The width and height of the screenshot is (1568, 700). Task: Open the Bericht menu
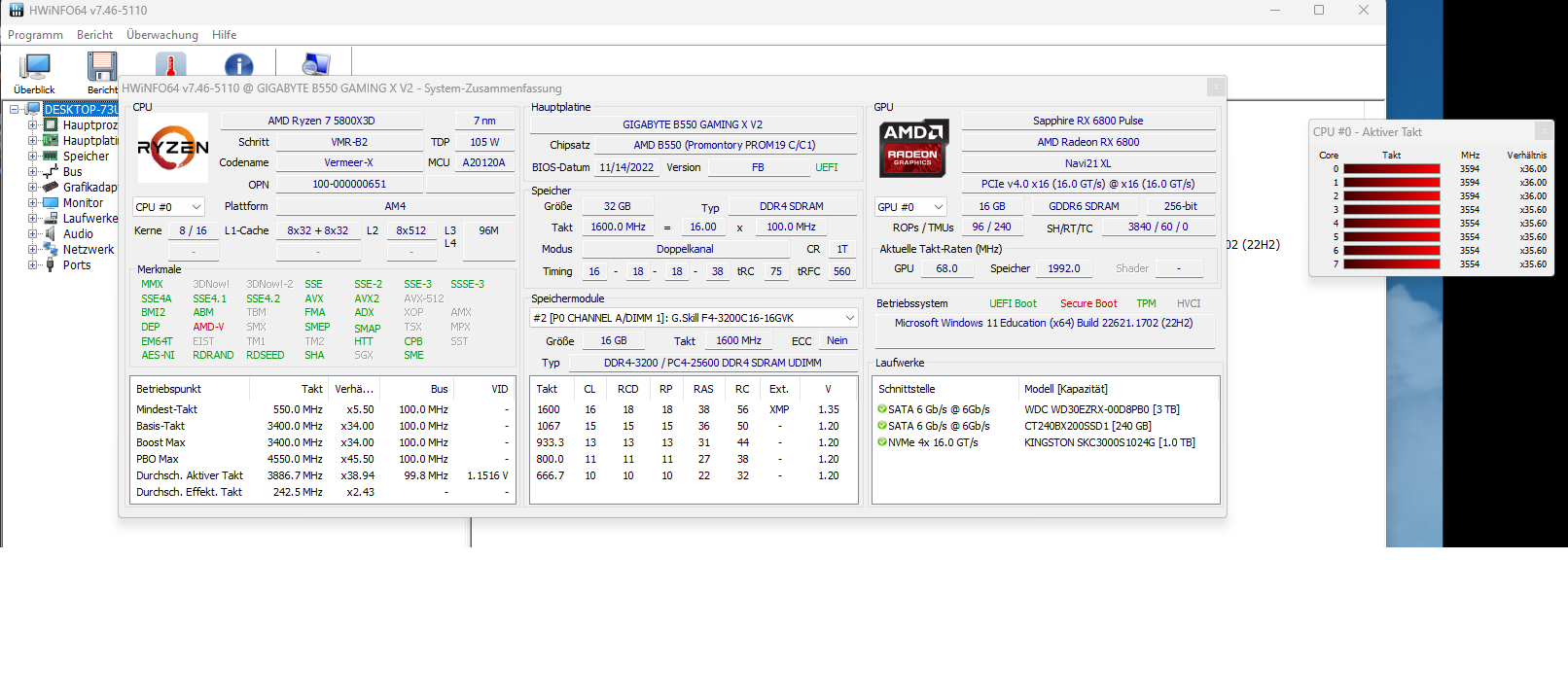tap(94, 35)
